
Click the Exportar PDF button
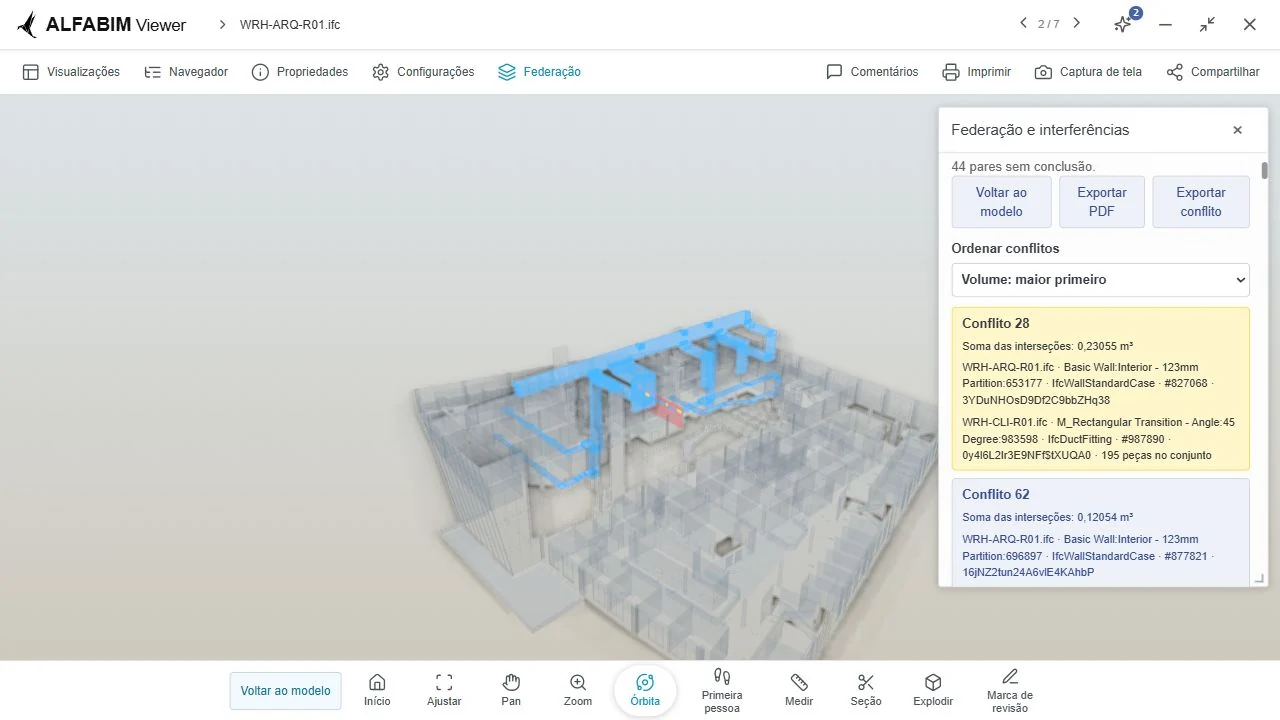tap(1102, 202)
